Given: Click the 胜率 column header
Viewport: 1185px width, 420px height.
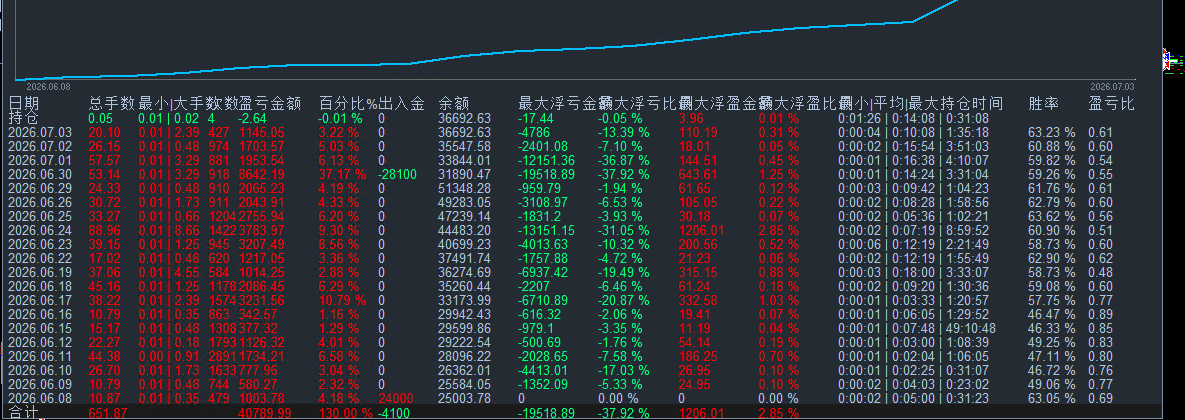Looking at the screenshot, I should click(x=1043, y=103).
